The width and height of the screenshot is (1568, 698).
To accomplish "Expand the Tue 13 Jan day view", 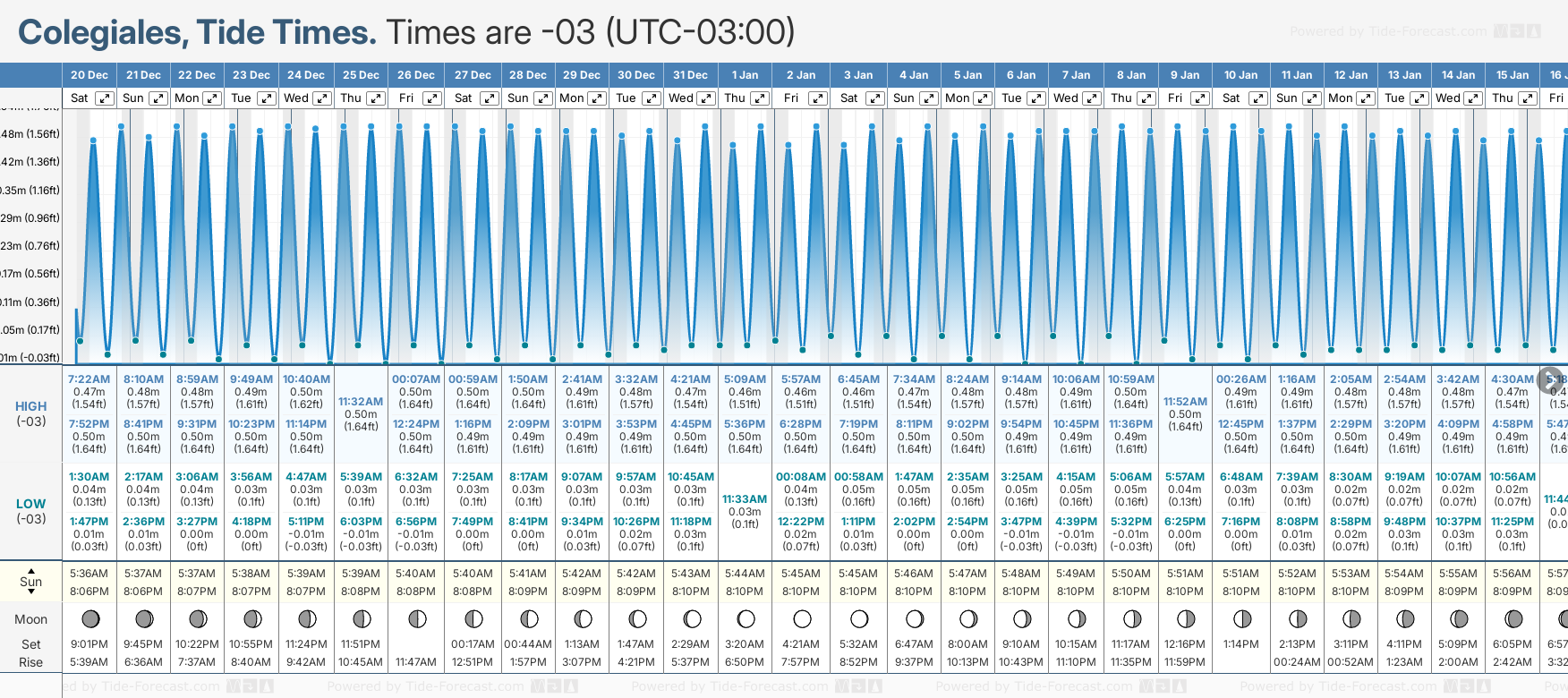I will click(x=1419, y=98).
